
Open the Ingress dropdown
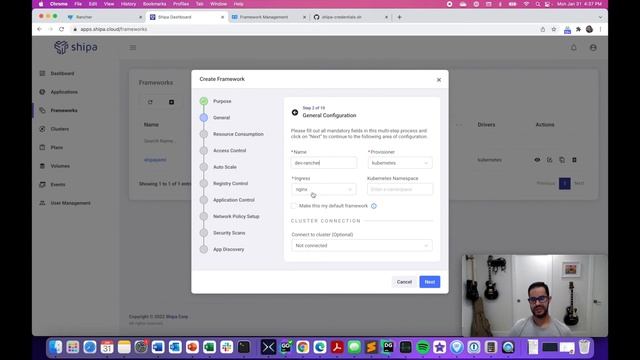pyautogui.click(x=324, y=189)
